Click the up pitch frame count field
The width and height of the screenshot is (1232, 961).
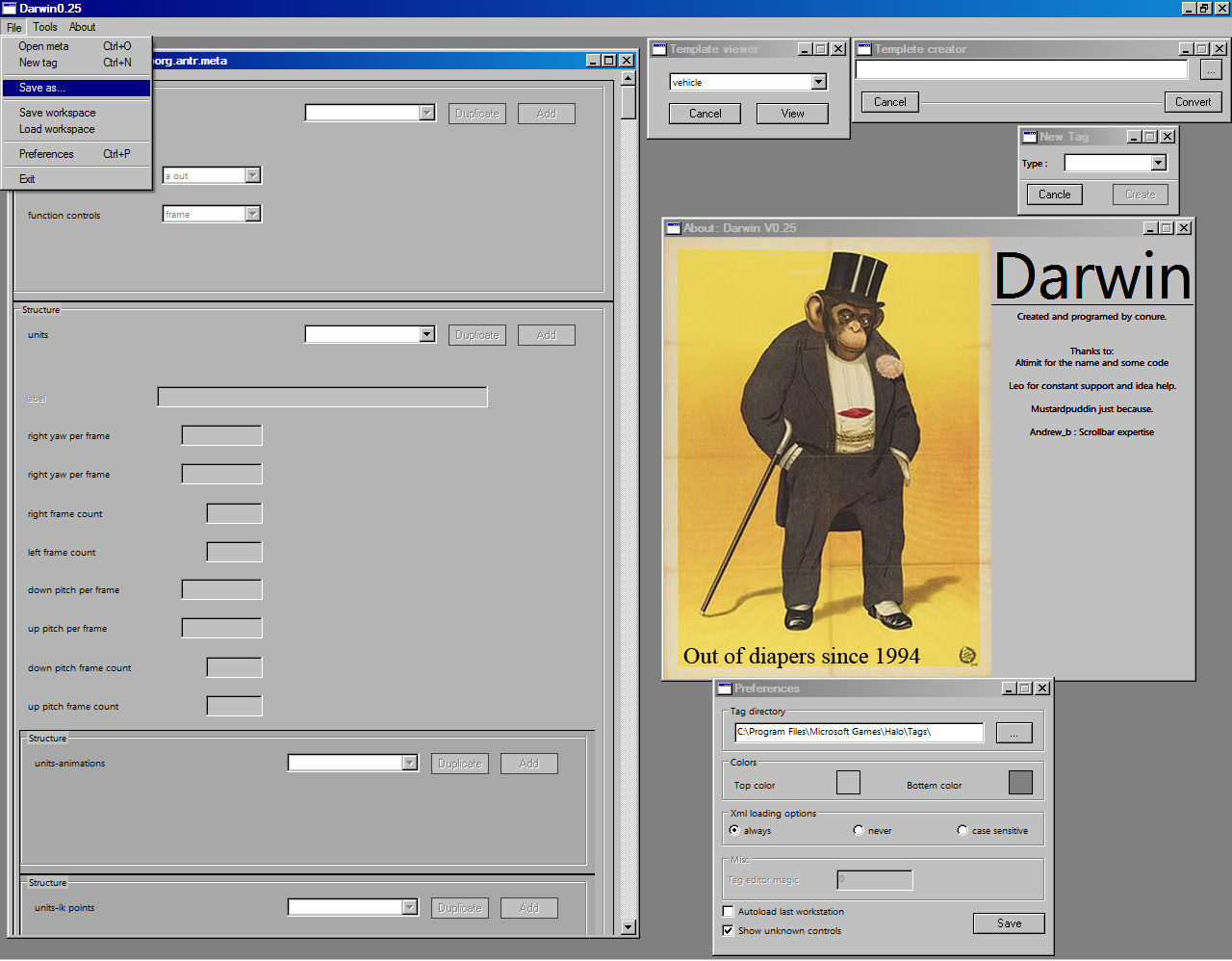click(x=234, y=706)
